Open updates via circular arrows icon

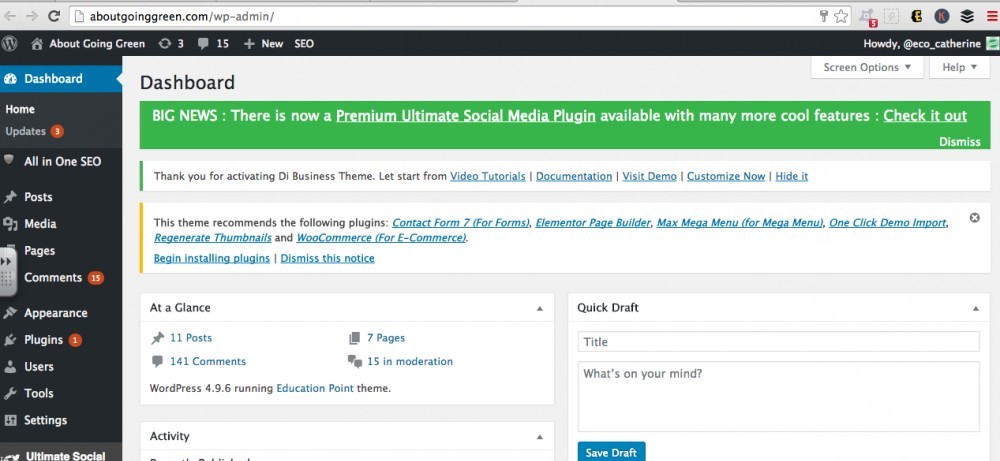click(165, 43)
